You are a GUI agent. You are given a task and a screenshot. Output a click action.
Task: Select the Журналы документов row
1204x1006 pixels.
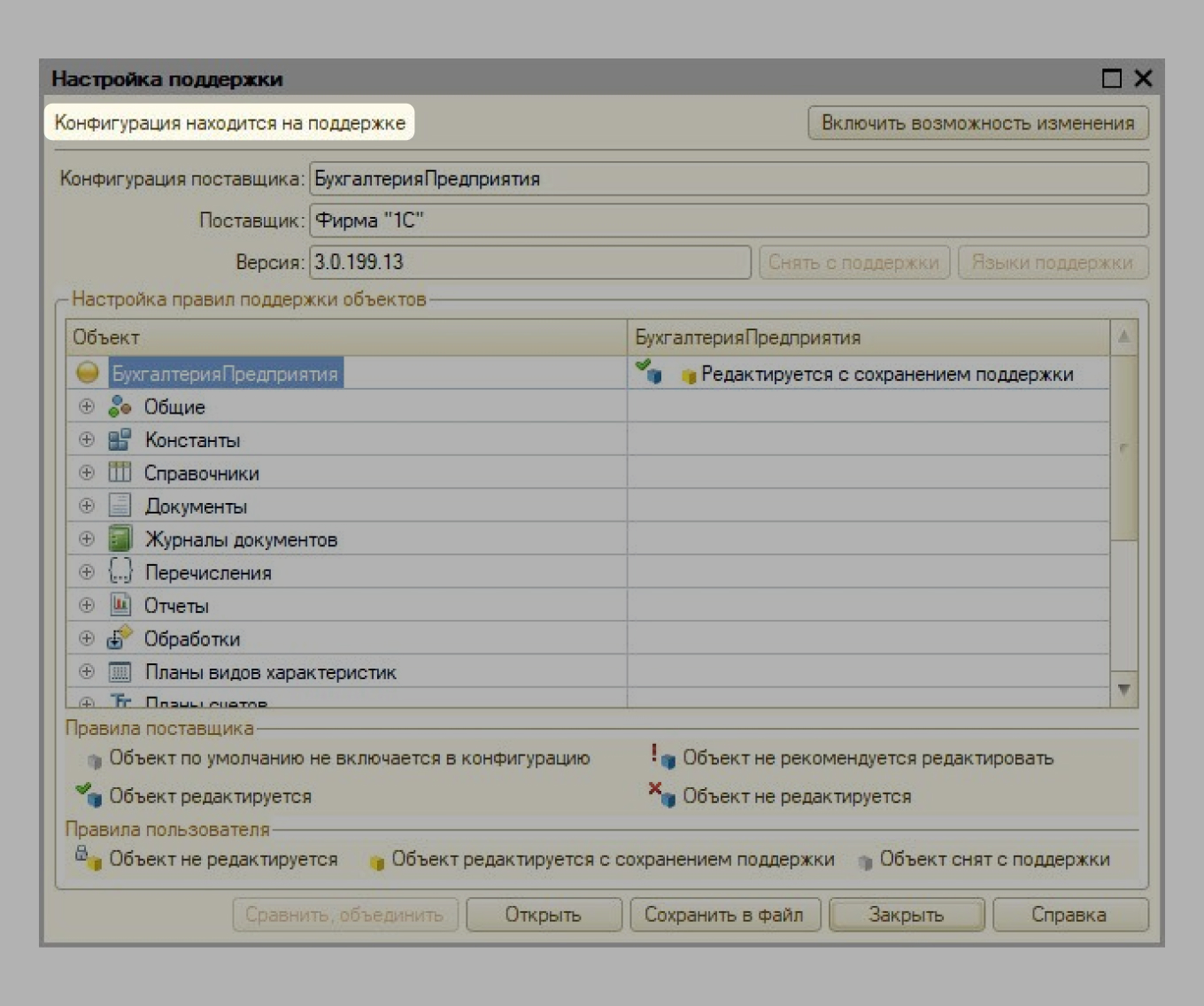tap(588, 538)
